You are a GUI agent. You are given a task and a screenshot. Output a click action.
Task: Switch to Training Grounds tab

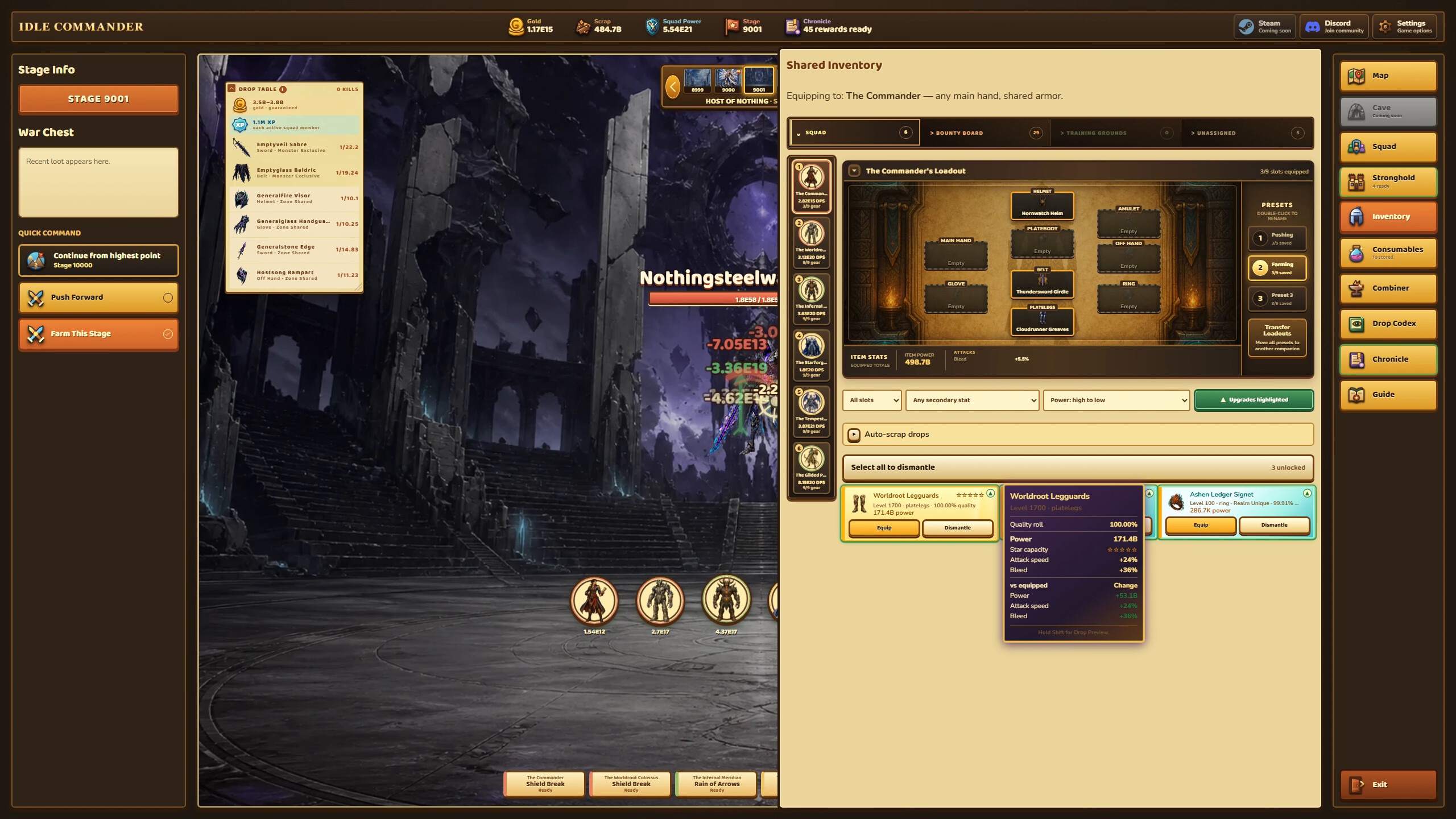(x=1115, y=133)
